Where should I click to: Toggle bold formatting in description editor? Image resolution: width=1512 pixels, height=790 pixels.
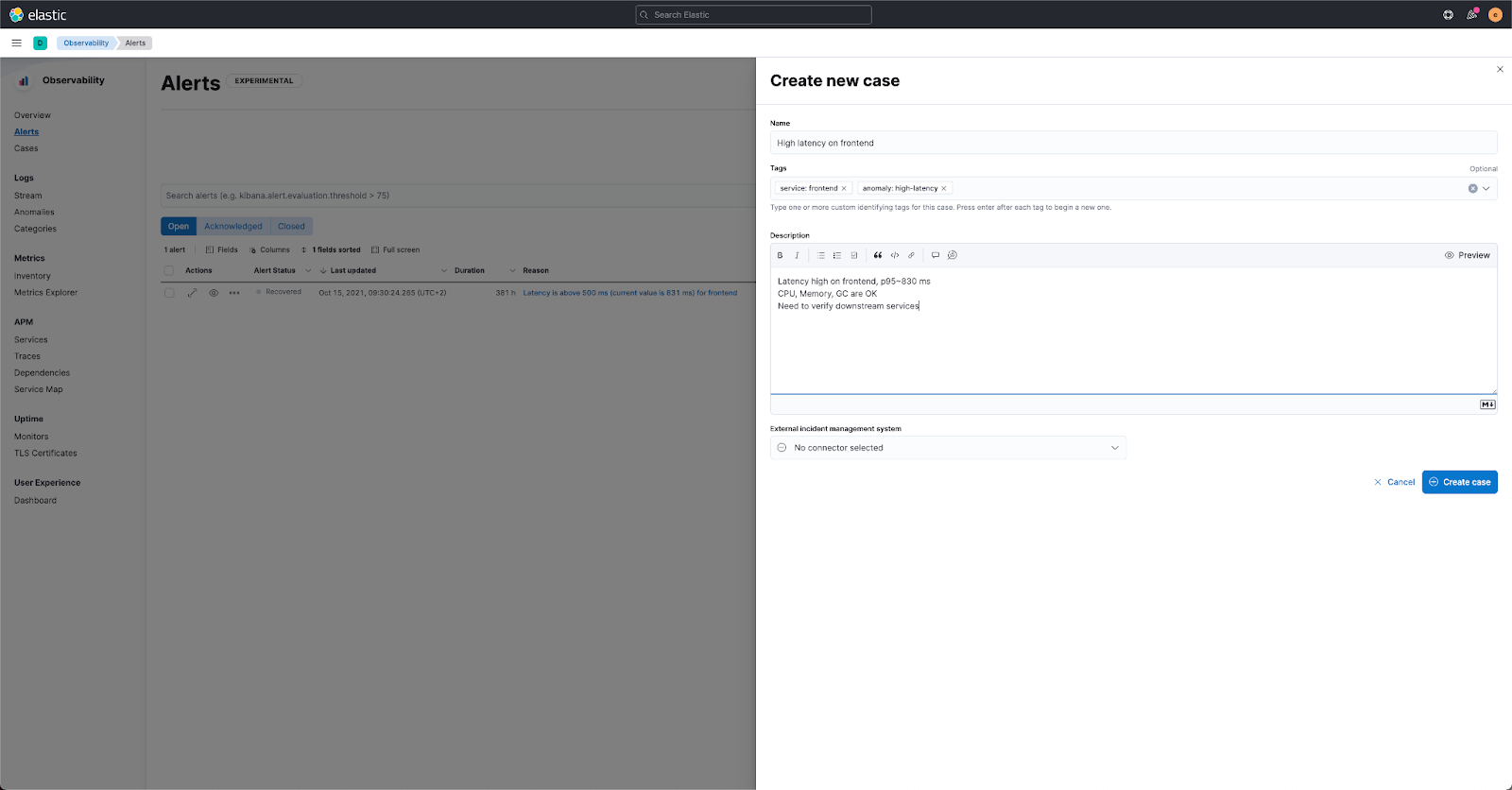pyautogui.click(x=780, y=255)
